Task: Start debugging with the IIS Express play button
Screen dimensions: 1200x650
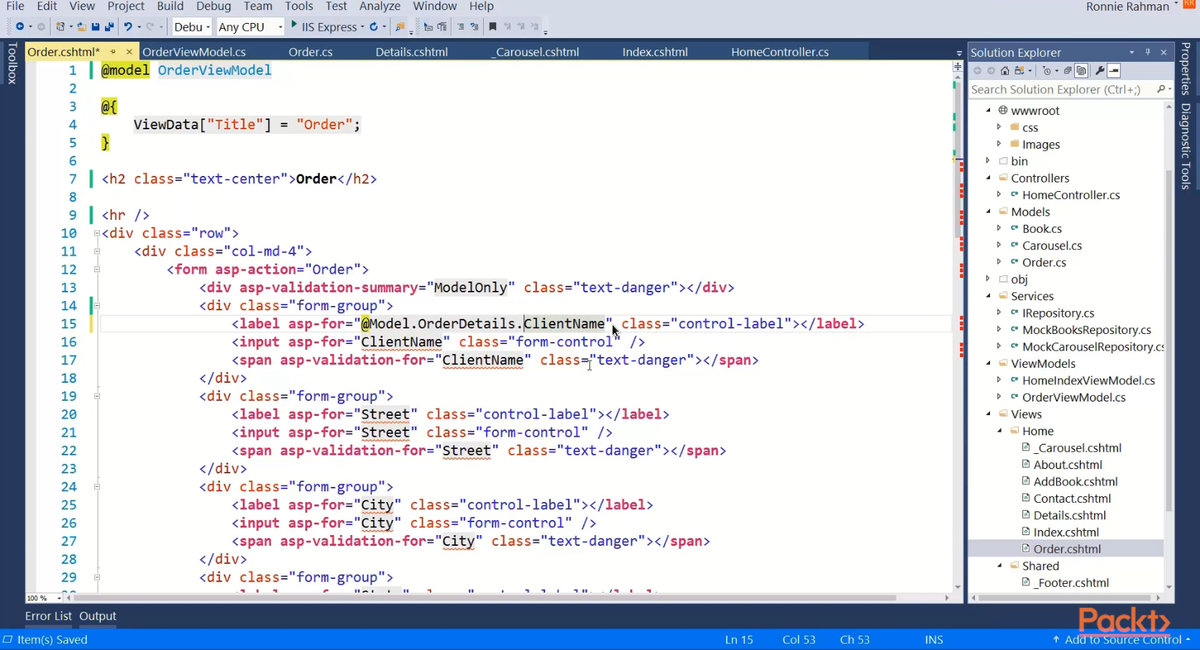Action: click(294, 26)
